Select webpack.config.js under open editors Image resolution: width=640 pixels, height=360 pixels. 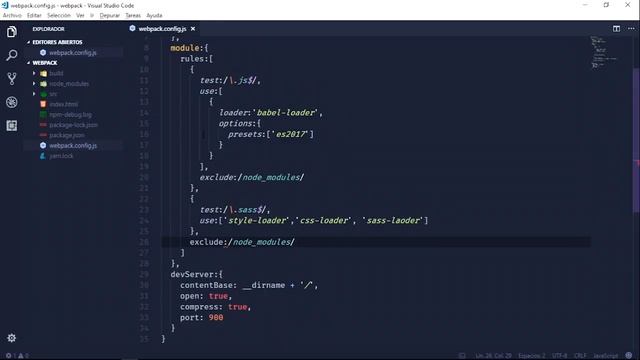coord(73,53)
